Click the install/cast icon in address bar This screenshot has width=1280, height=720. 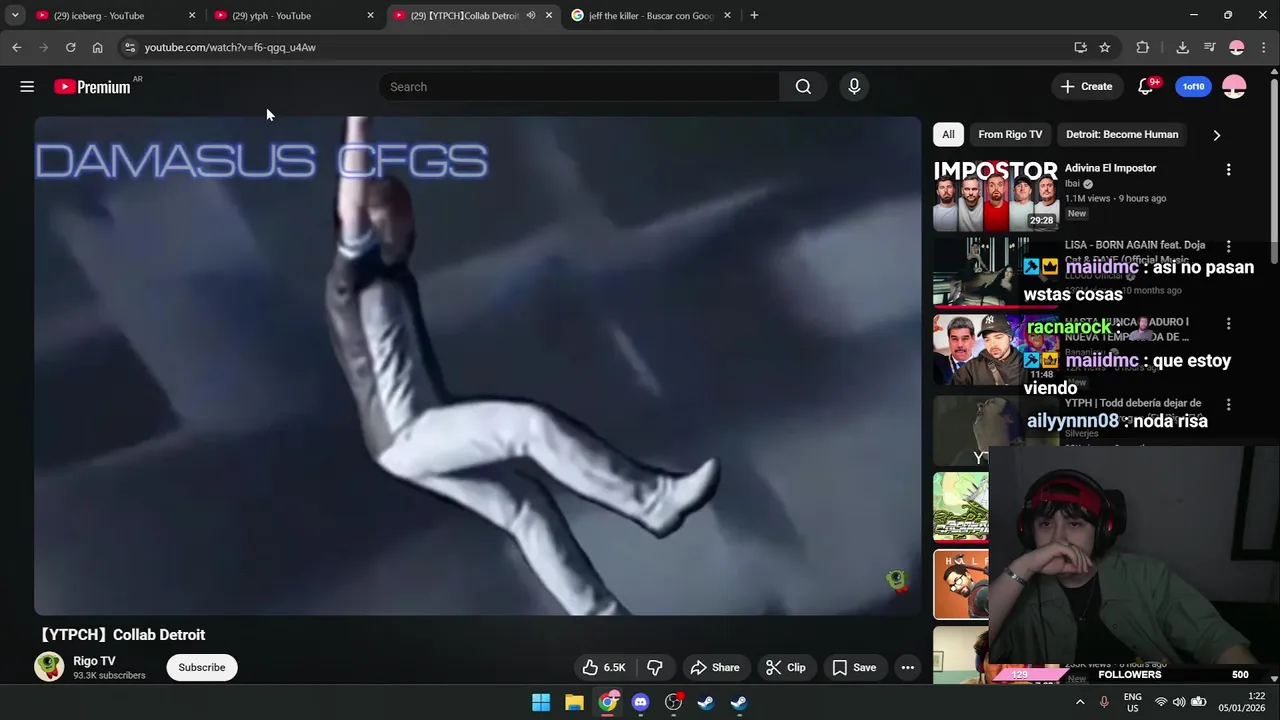click(1080, 47)
